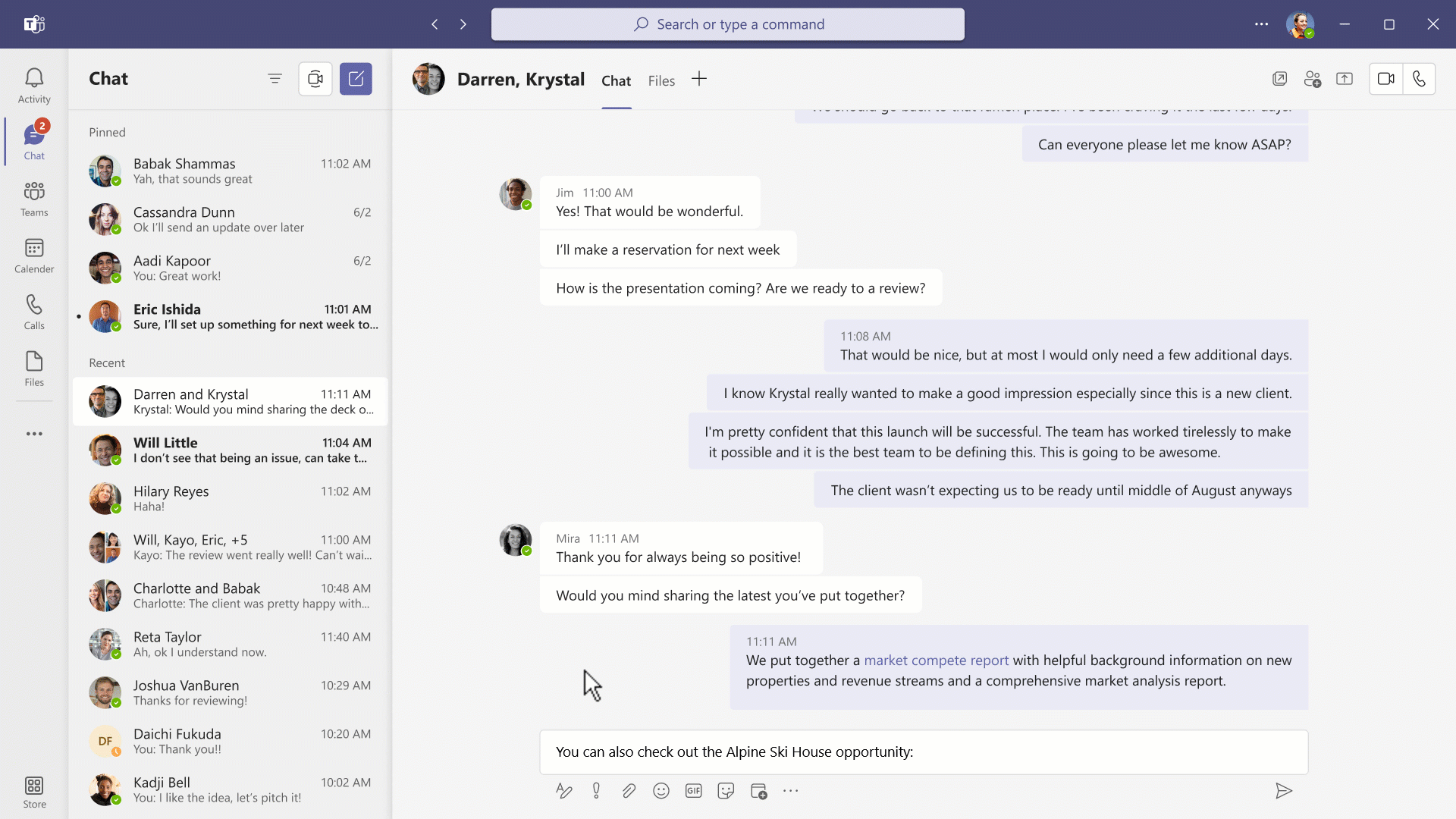Toggle message importance with the exclamation icon
The image size is (1456, 819).
tap(596, 790)
